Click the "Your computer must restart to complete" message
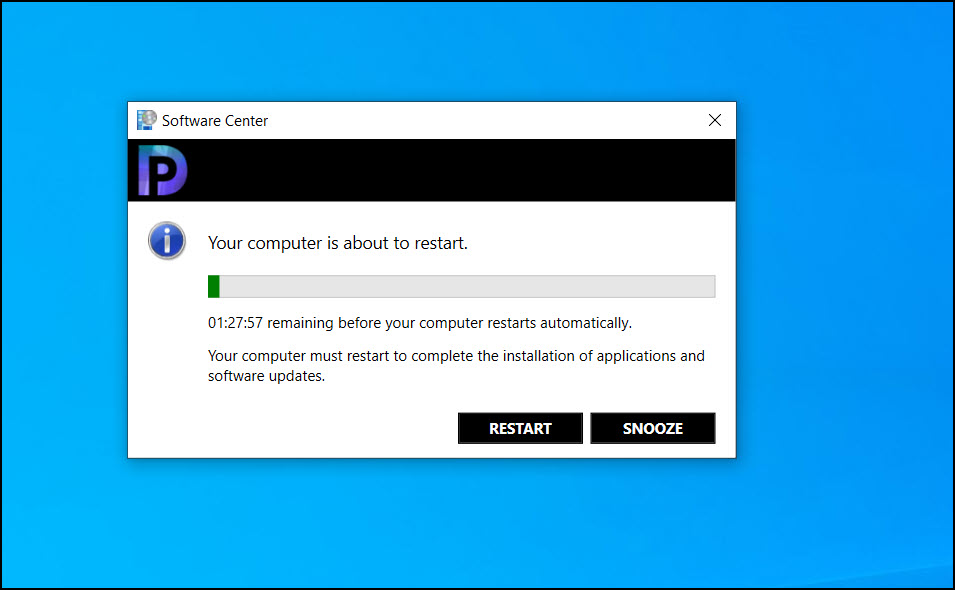This screenshot has width=955, height=590. (456, 365)
